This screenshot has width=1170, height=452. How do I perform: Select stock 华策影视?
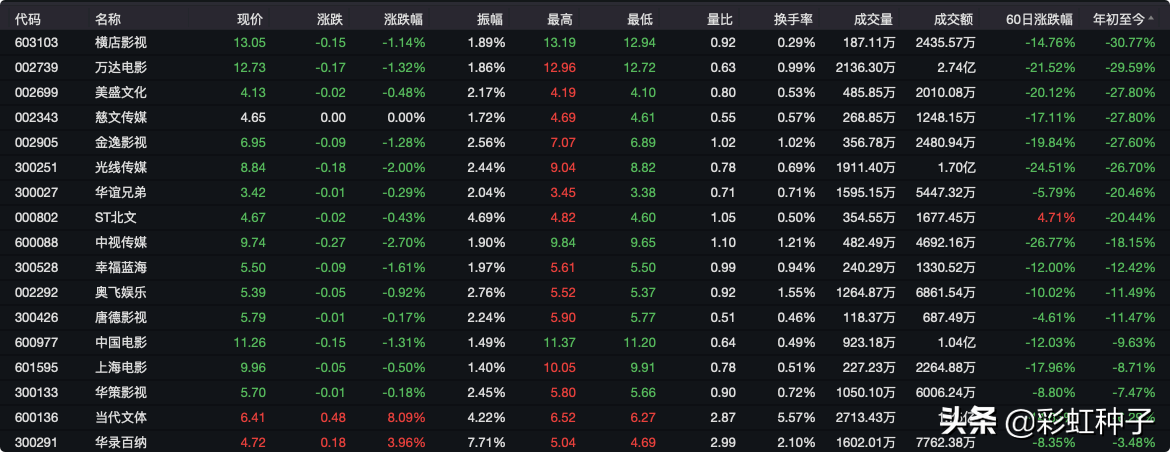[x=121, y=392]
